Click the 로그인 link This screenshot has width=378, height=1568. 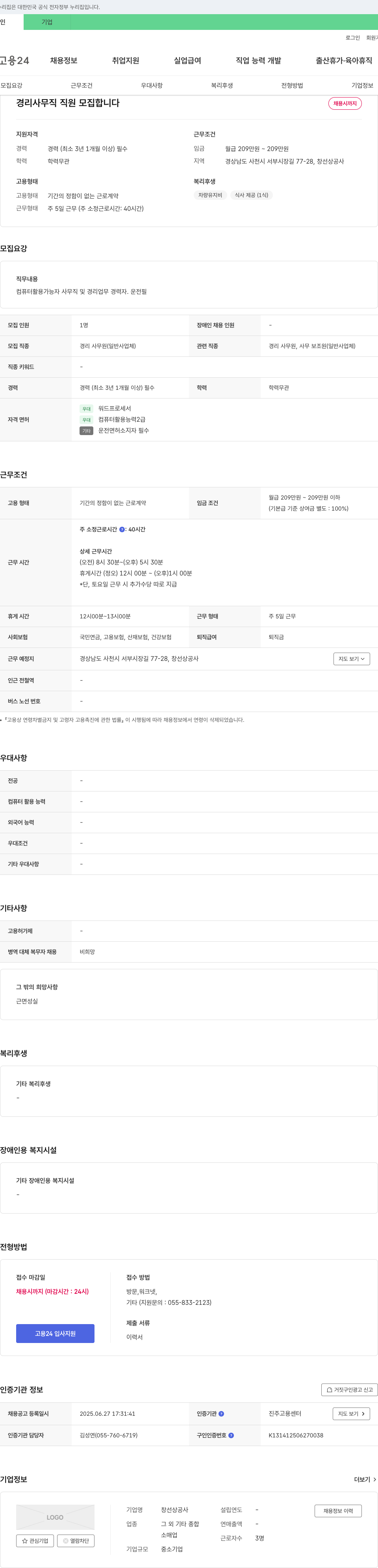point(352,38)
